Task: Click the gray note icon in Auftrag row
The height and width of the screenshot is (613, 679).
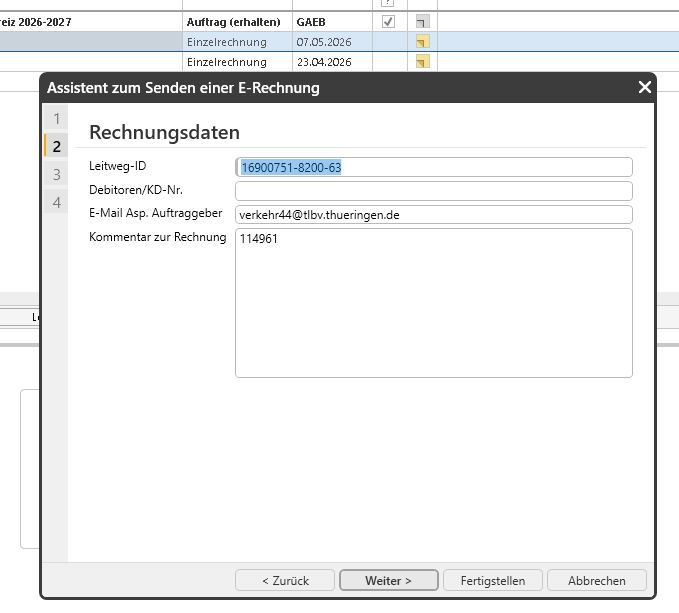Action: (423, 21)
